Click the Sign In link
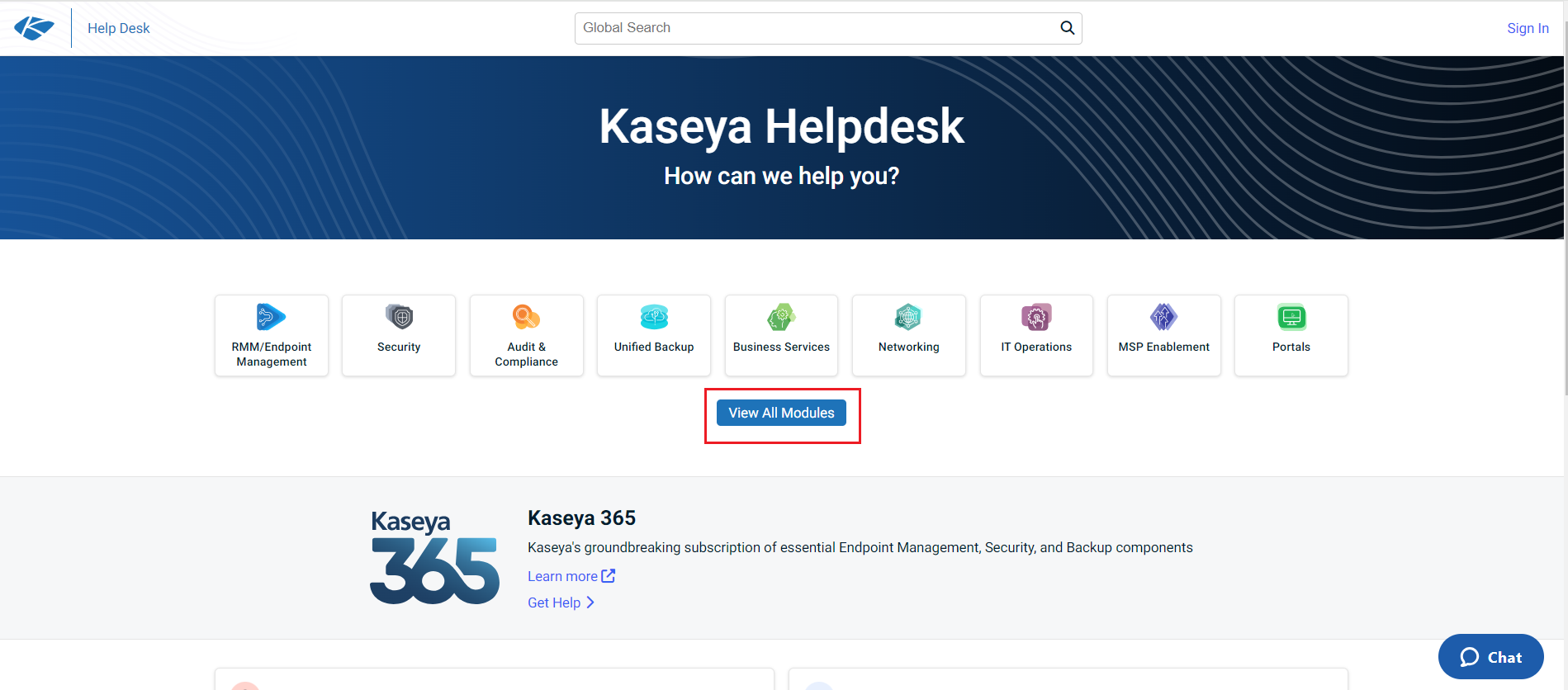Image resolution: width=1568 pixels, height=690 pixels. point(1528,28)
